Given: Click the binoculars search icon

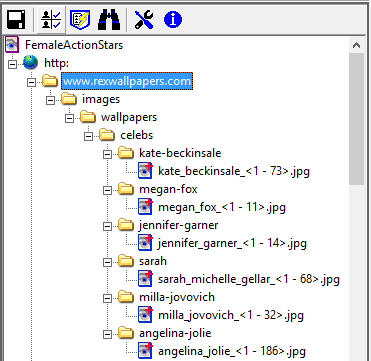Looking at the screenshot, I should pos(109,20).
